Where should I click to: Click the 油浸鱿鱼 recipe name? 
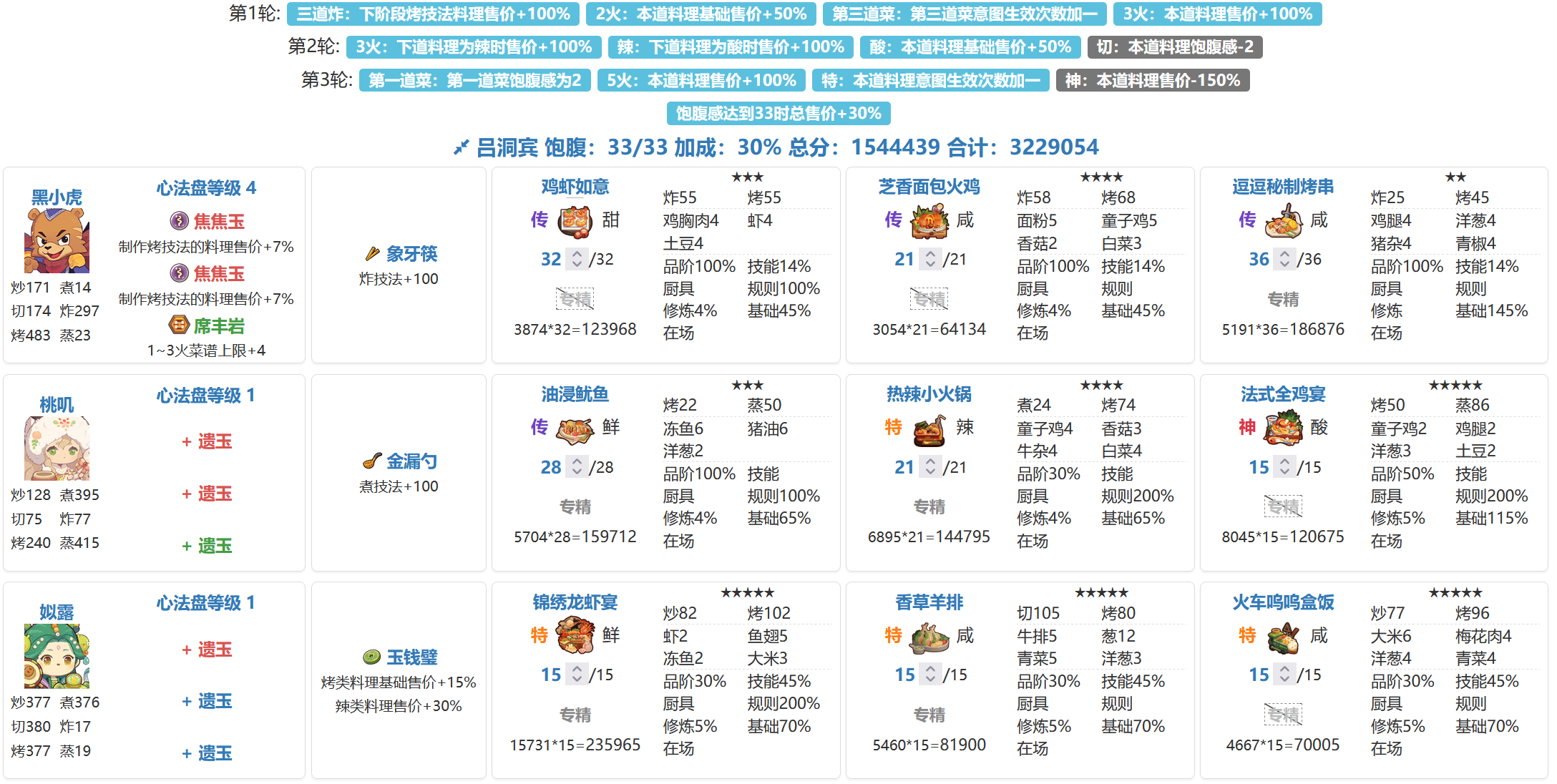click(x=575, y=394)
